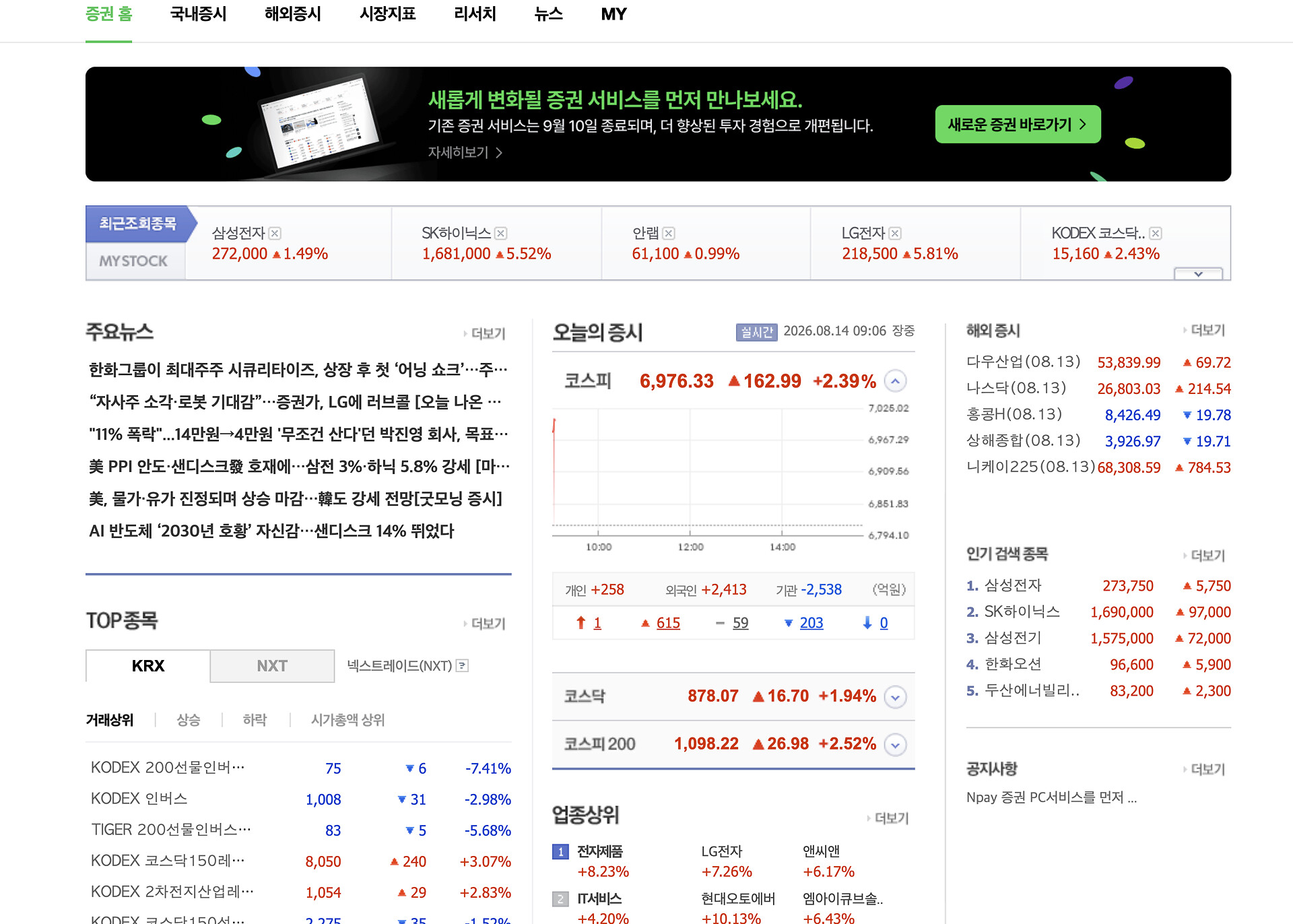This screenshot has height=924, width=1293.
Task: Open the 자사주 소각·로봇 기대감 headline
Action: click(295, 402)
